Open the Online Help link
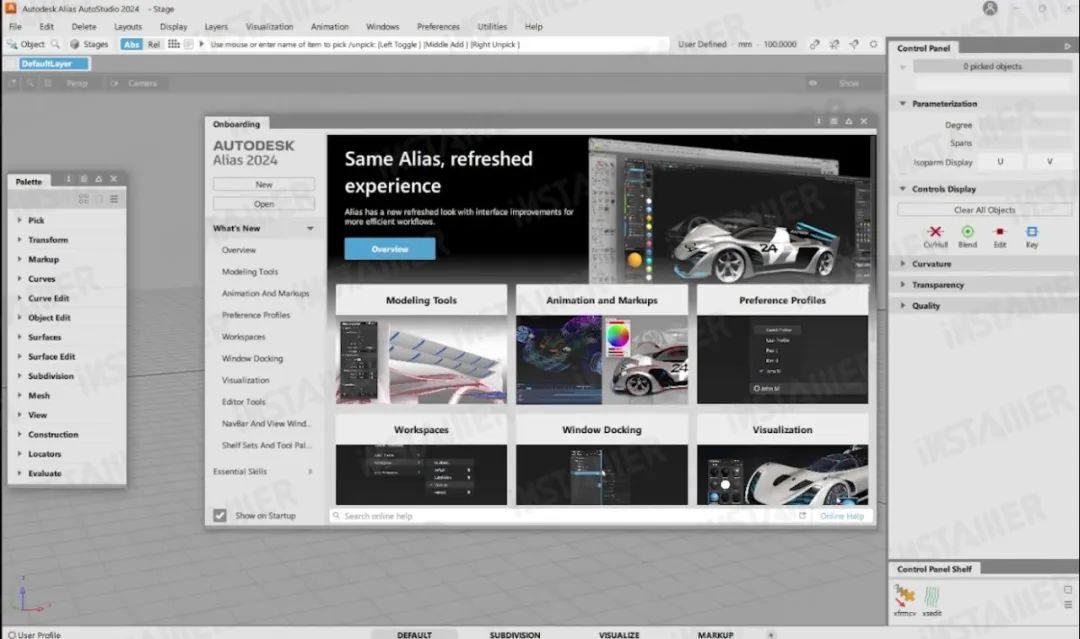The image size is (1080, 639). pos(842,516)
